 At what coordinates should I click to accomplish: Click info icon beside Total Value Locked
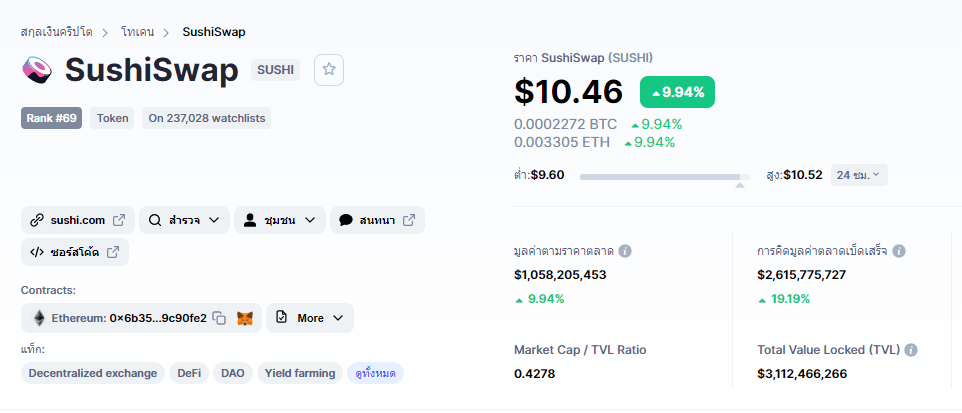coord(911,350)
